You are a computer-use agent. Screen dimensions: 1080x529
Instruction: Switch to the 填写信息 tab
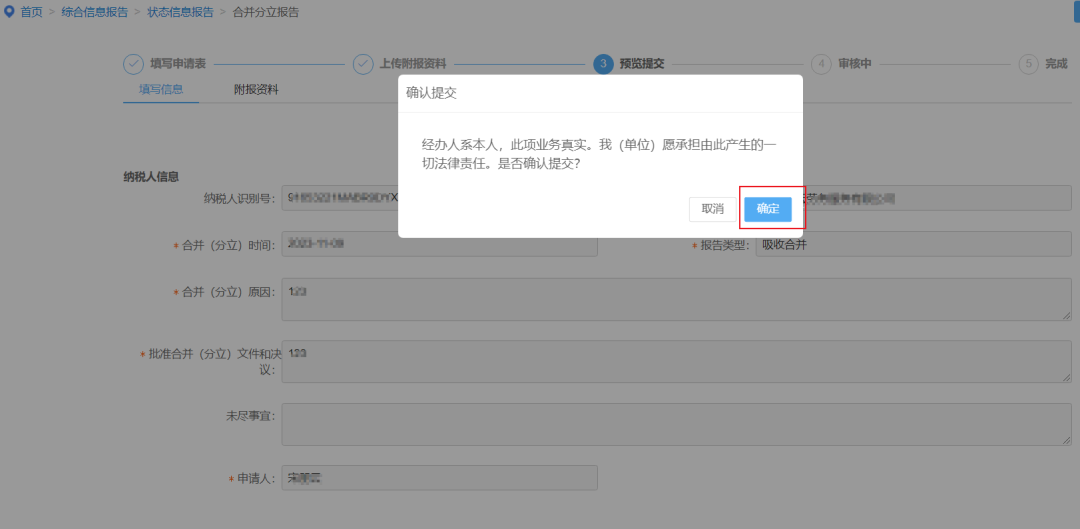tap(161, 89)
